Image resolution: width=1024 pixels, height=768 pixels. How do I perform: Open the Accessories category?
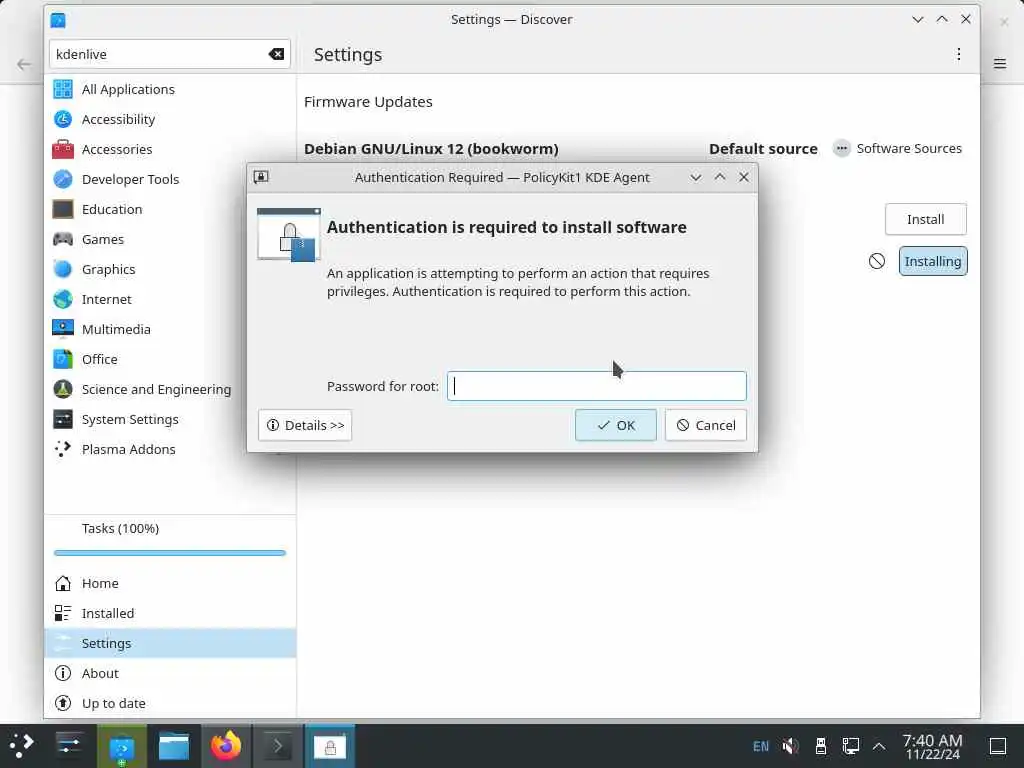(170, 149)
